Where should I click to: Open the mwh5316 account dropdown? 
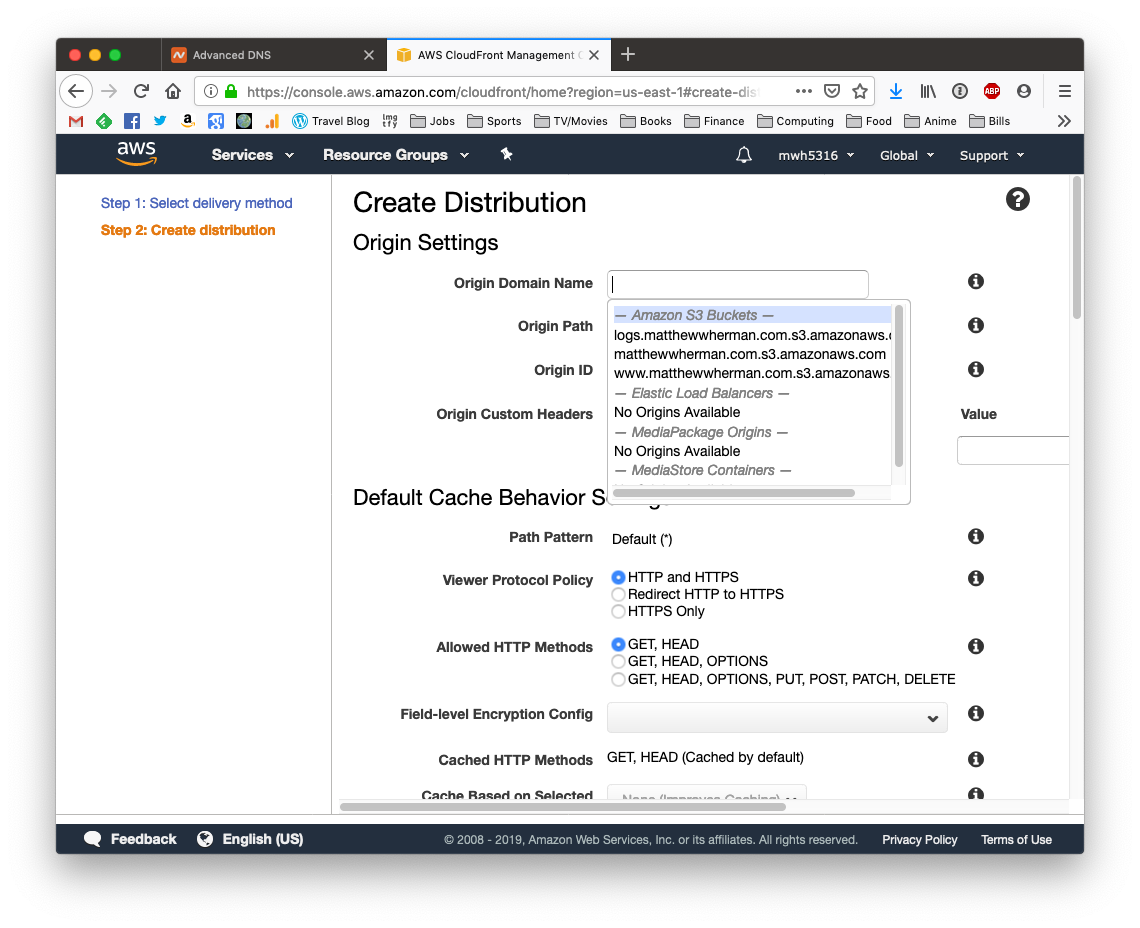(x=816, y=156)
